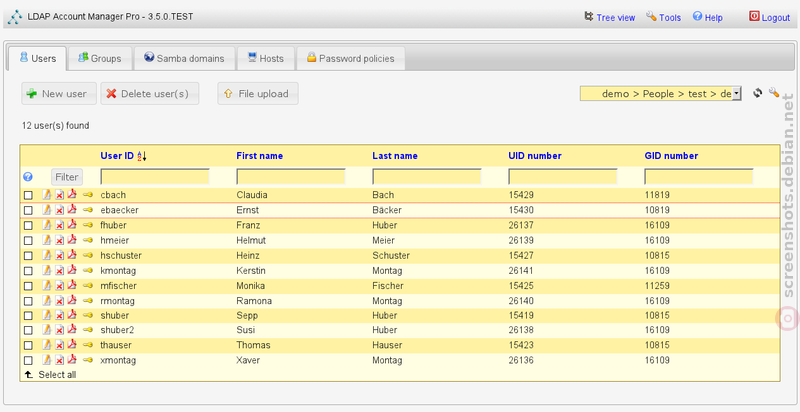
Task: Click the last name 'Schuster' cell
Action: pos(391,255)
